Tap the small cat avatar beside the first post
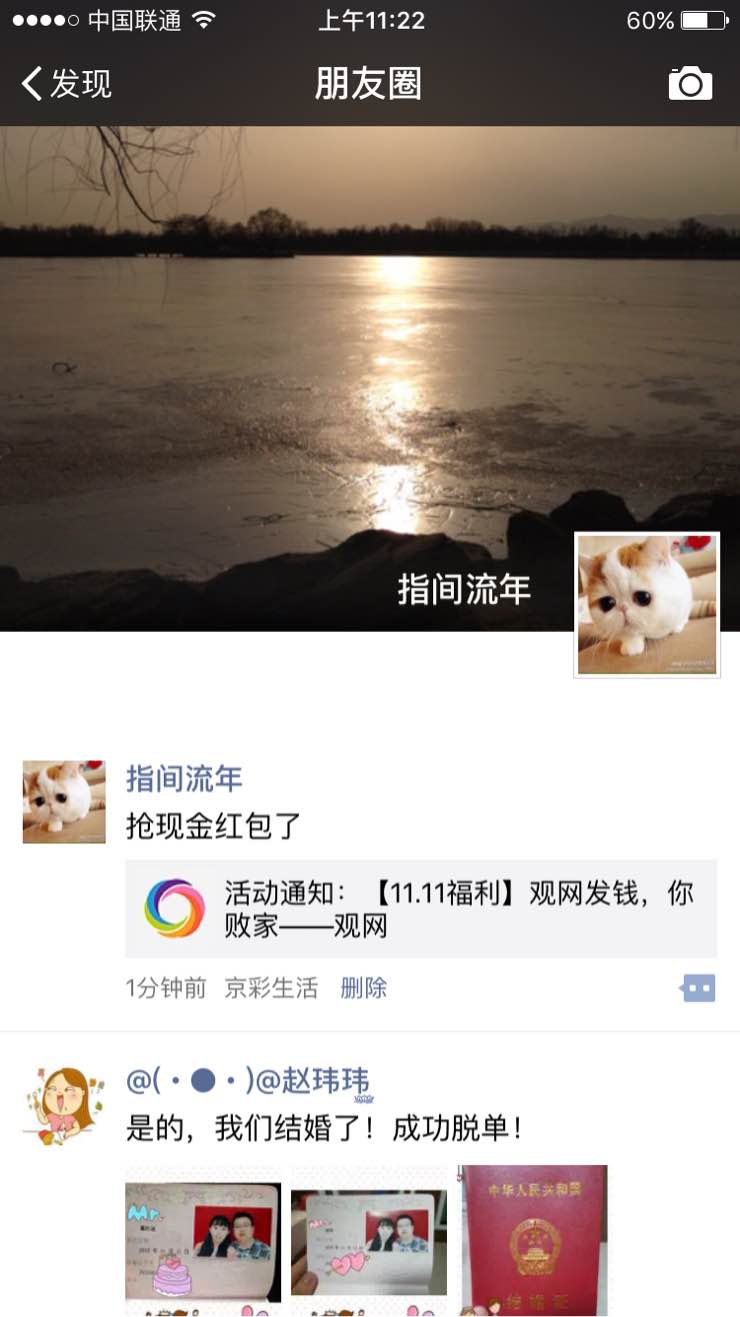The width and height of the screenshot is (740, 1317). click(x=64, y=801)
